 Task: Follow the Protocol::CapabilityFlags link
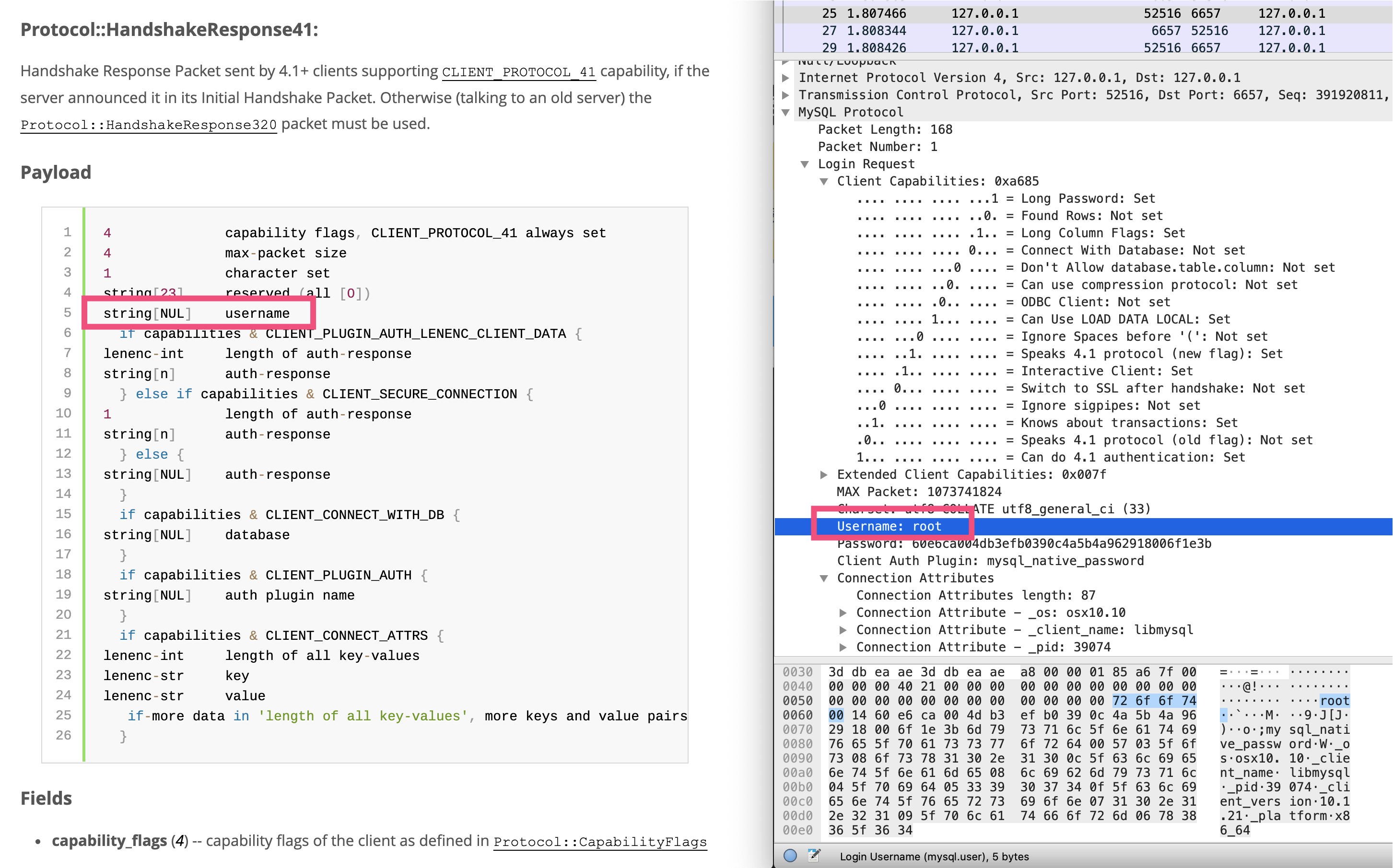coord(599,842)
